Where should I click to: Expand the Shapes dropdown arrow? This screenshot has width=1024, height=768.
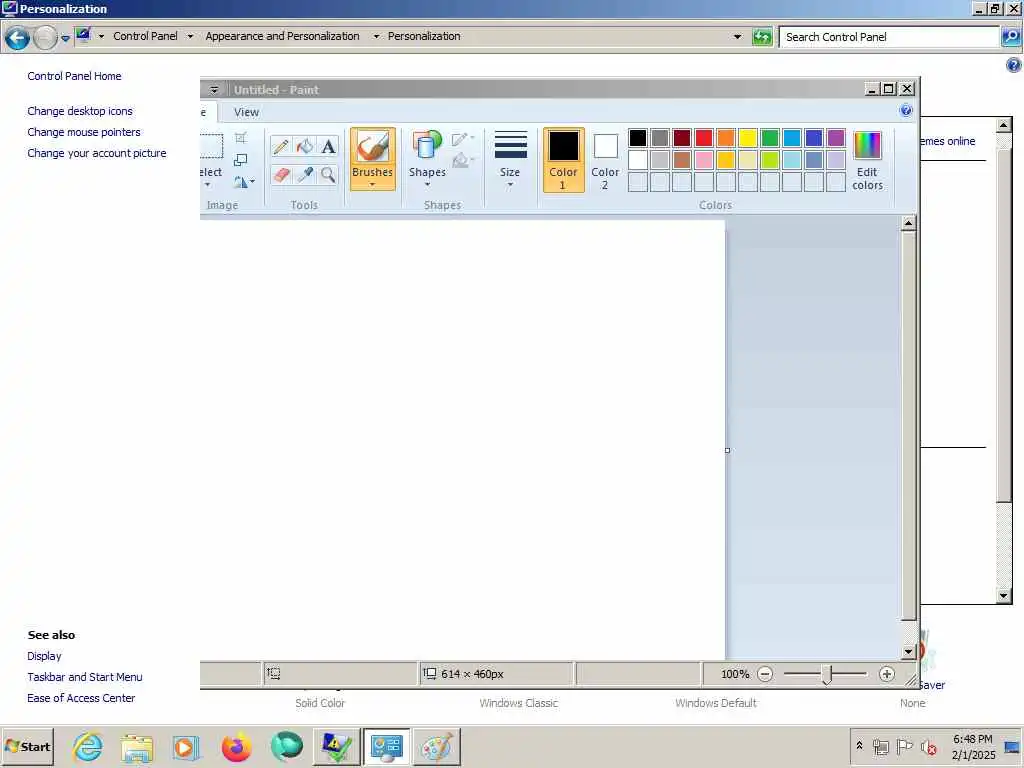click(427, 185)
